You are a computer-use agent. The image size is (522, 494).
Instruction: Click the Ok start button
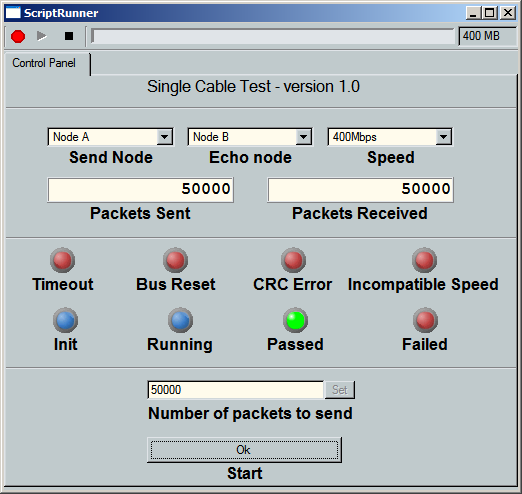coord(244,450)
